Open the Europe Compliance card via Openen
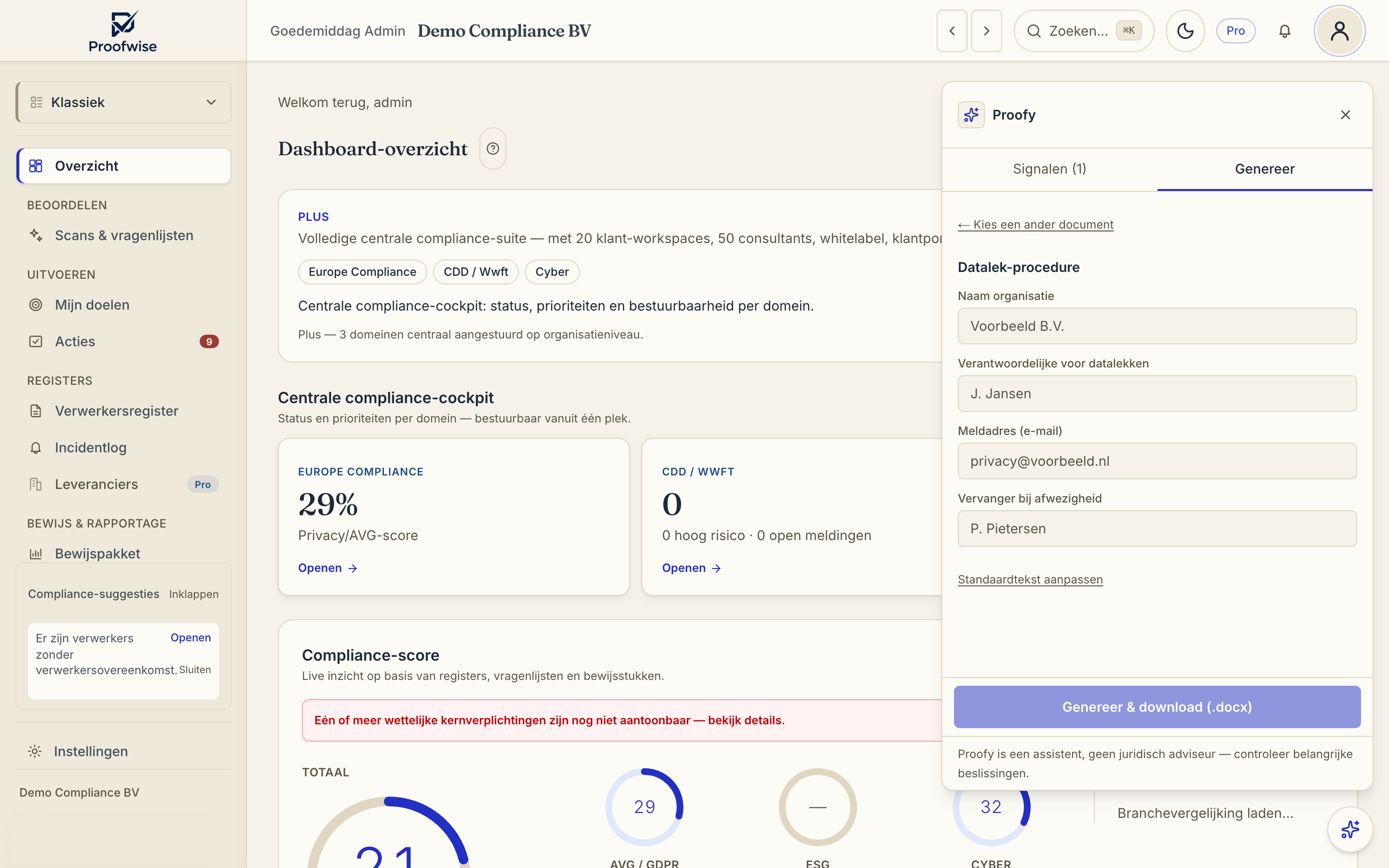The height and width of the screenshot is (868, 1389). pyautogui.click(x=328, y=569)
